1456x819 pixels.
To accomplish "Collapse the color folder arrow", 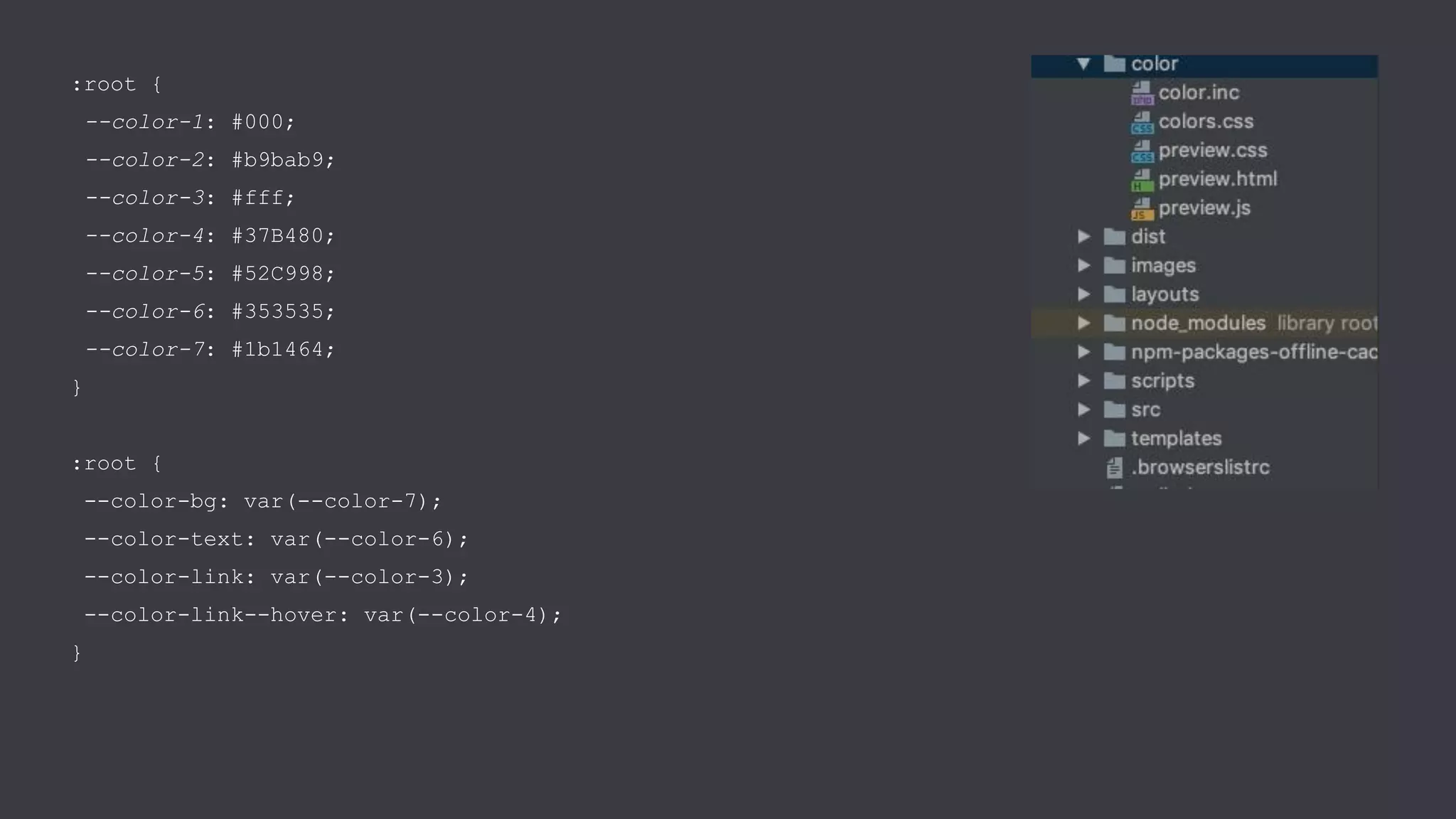I will (1083, 64).
